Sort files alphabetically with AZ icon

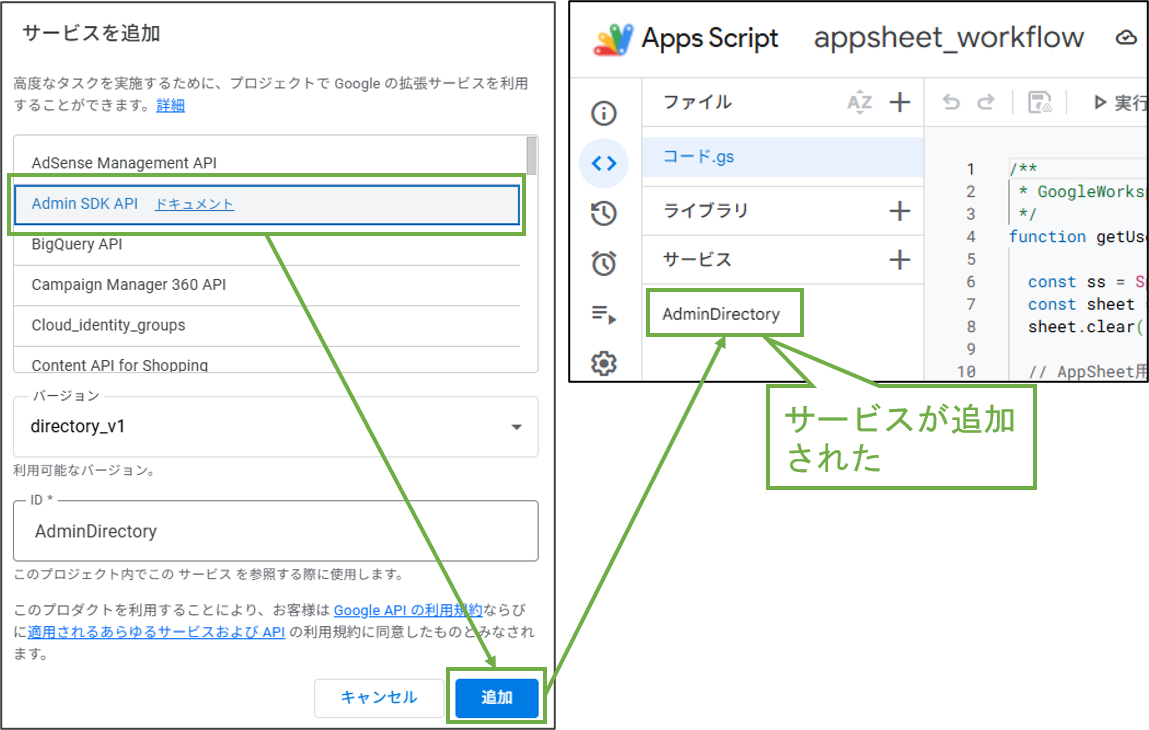860,102
